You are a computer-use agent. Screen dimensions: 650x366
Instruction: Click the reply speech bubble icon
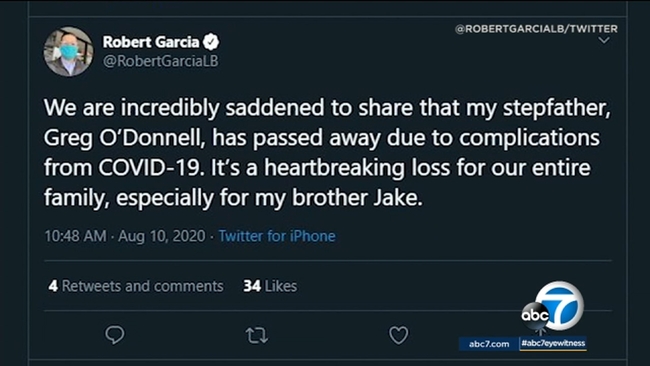click(x=114, y=335)
